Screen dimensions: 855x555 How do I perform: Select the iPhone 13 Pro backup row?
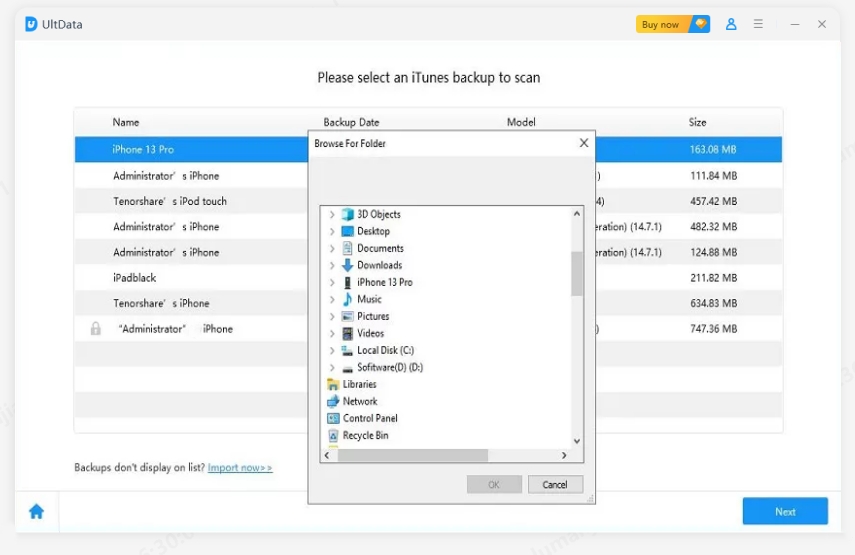tap(428, 149)
